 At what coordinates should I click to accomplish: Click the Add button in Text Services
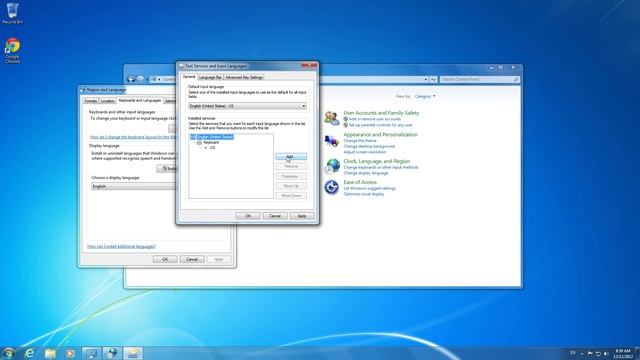point(291,157)
